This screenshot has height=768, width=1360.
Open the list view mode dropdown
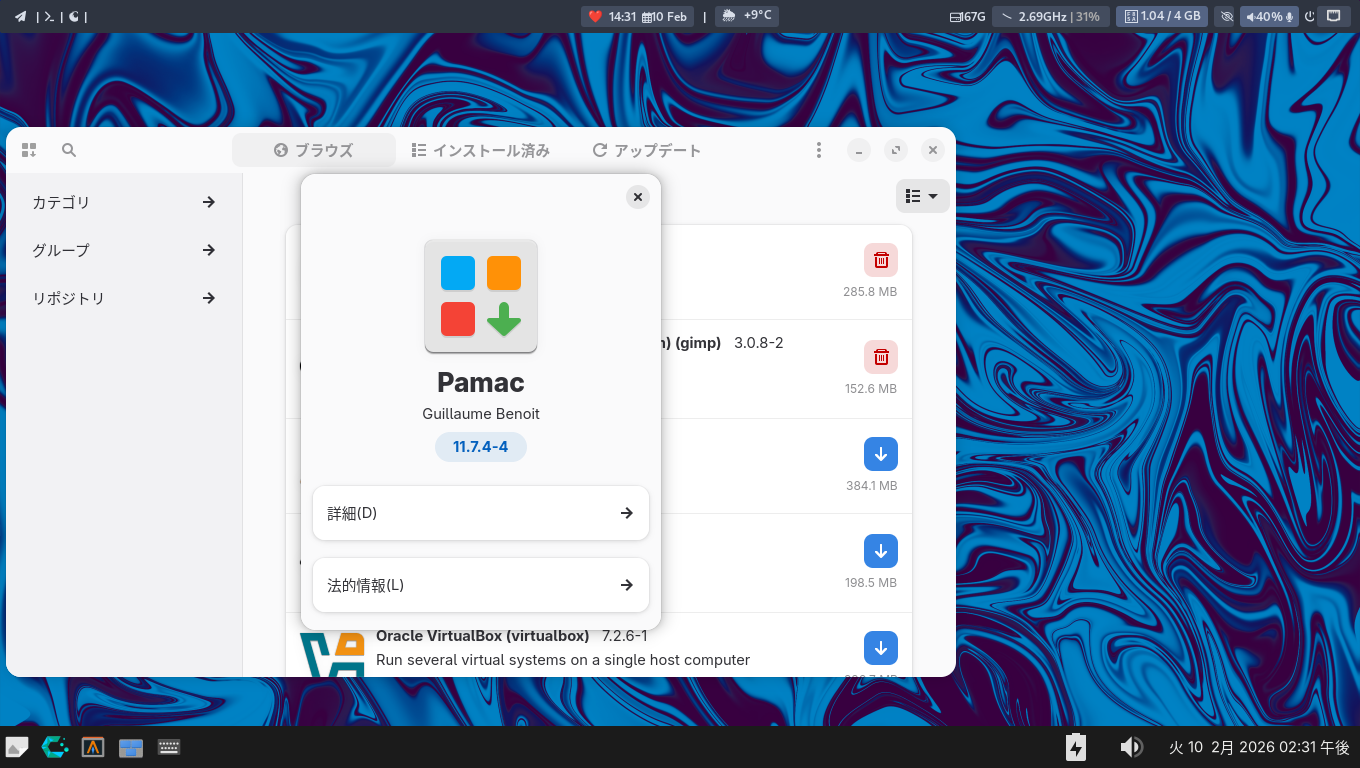click(922, 196)
